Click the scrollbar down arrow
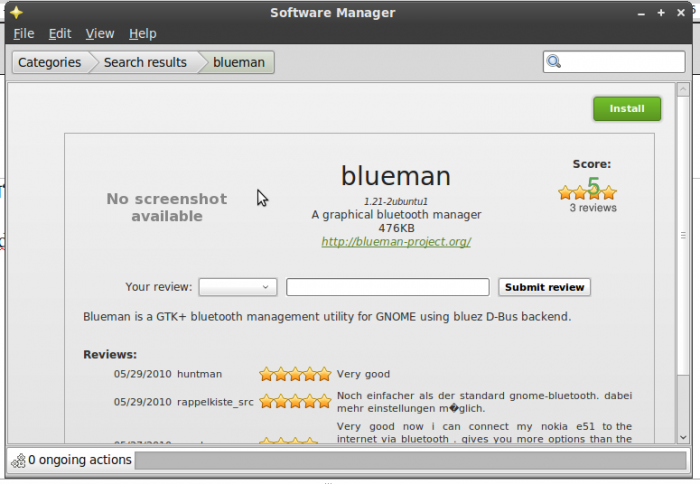 tap(683, 438)
